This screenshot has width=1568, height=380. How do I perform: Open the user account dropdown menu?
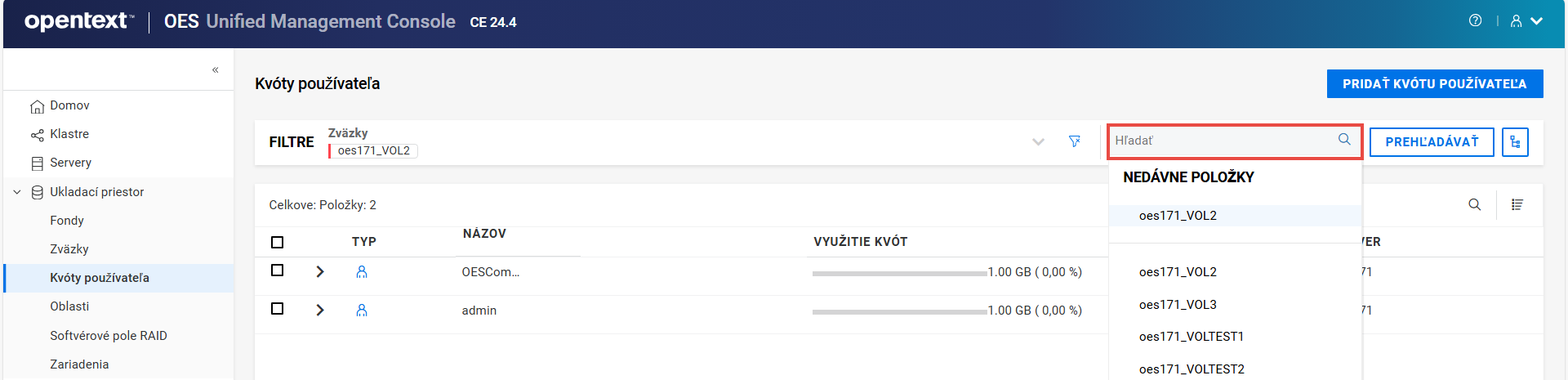(1526, 21)
